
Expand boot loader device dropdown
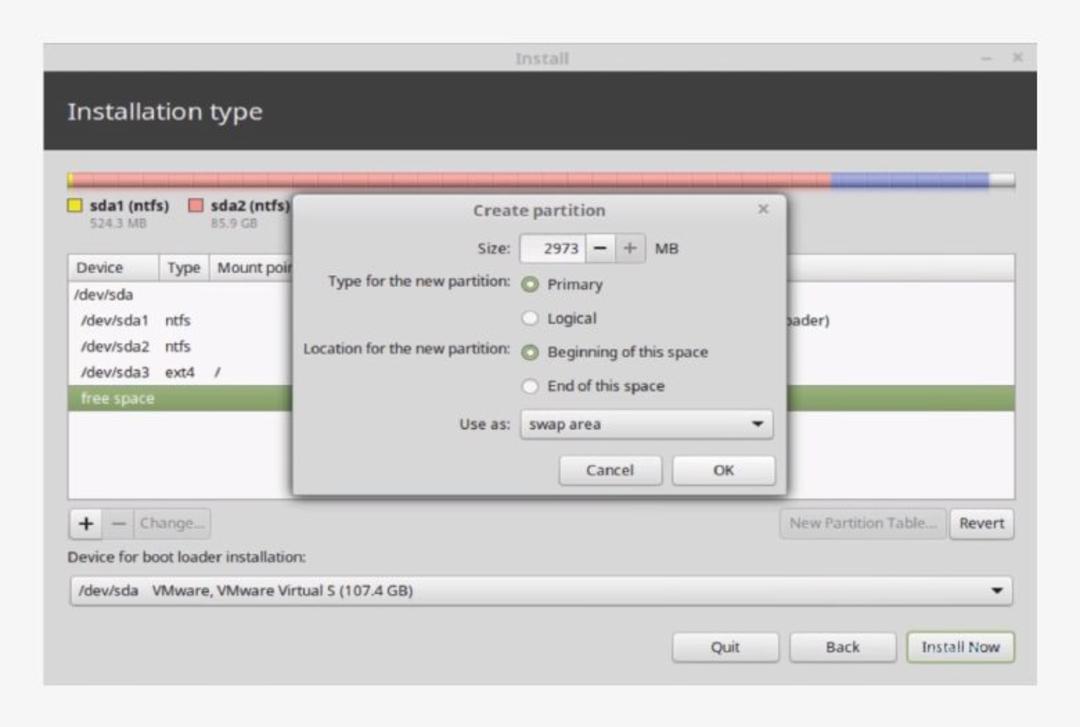[541, 591]
